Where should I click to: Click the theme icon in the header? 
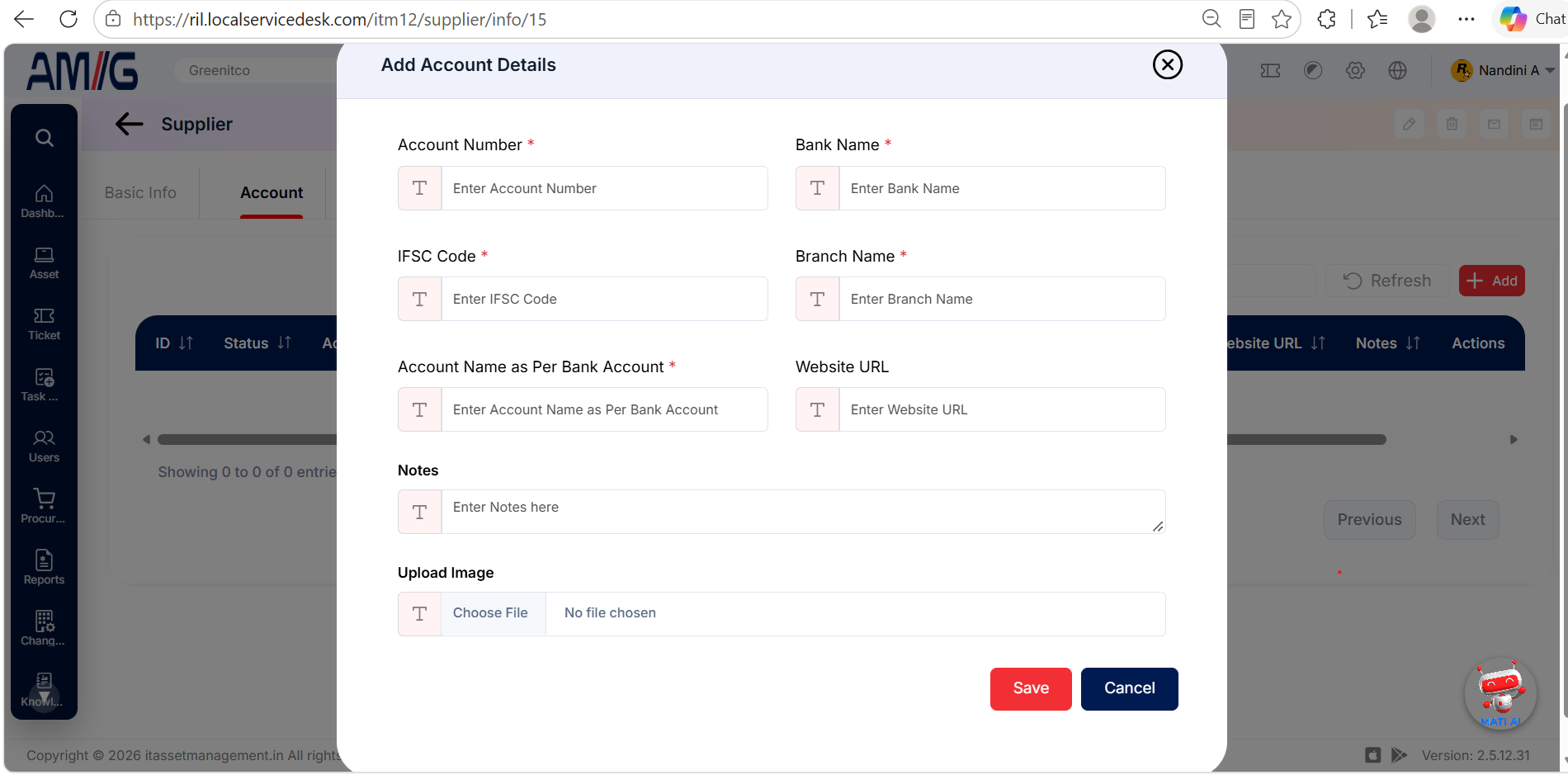1313,70
